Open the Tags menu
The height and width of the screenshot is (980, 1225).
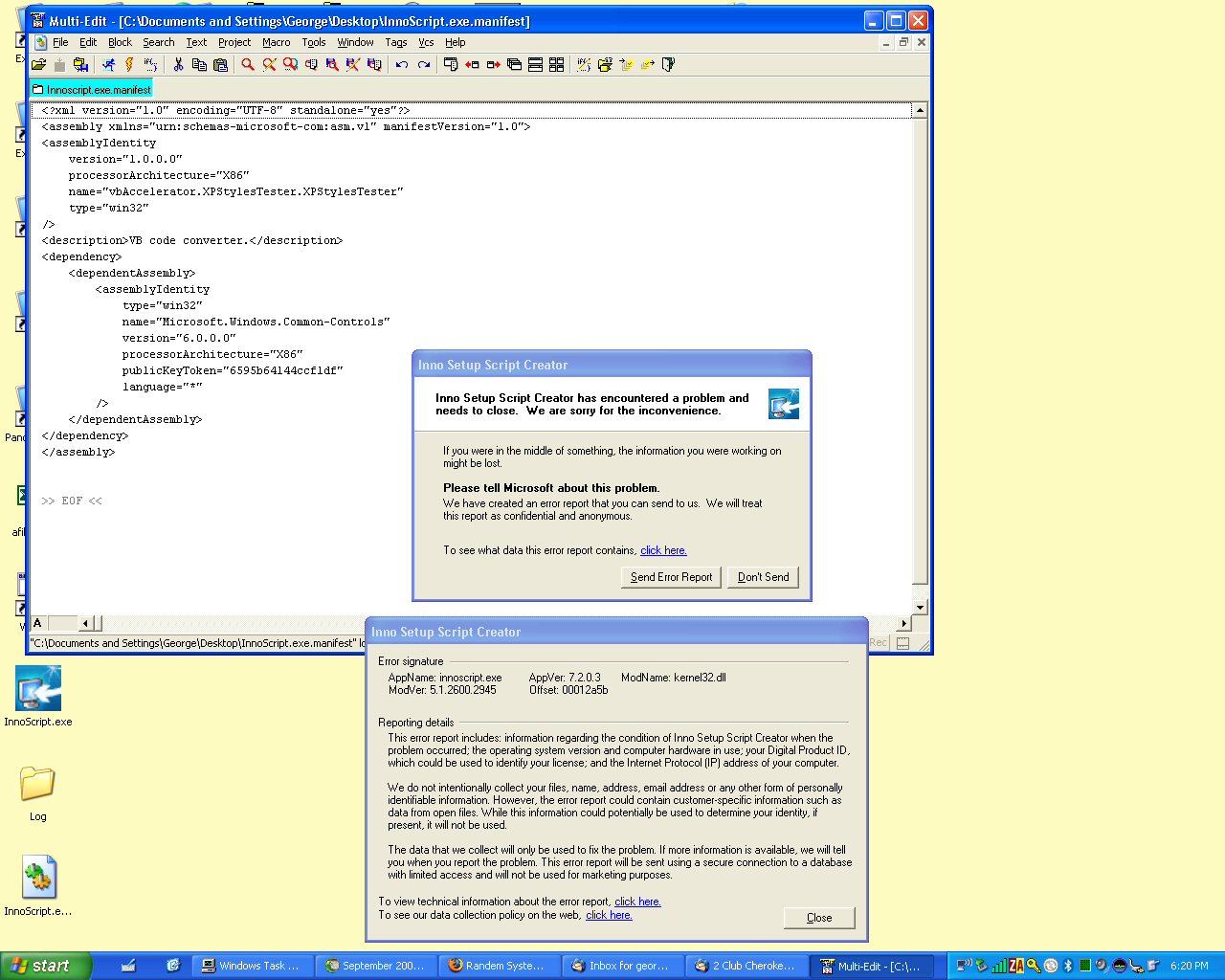(396, 42)
